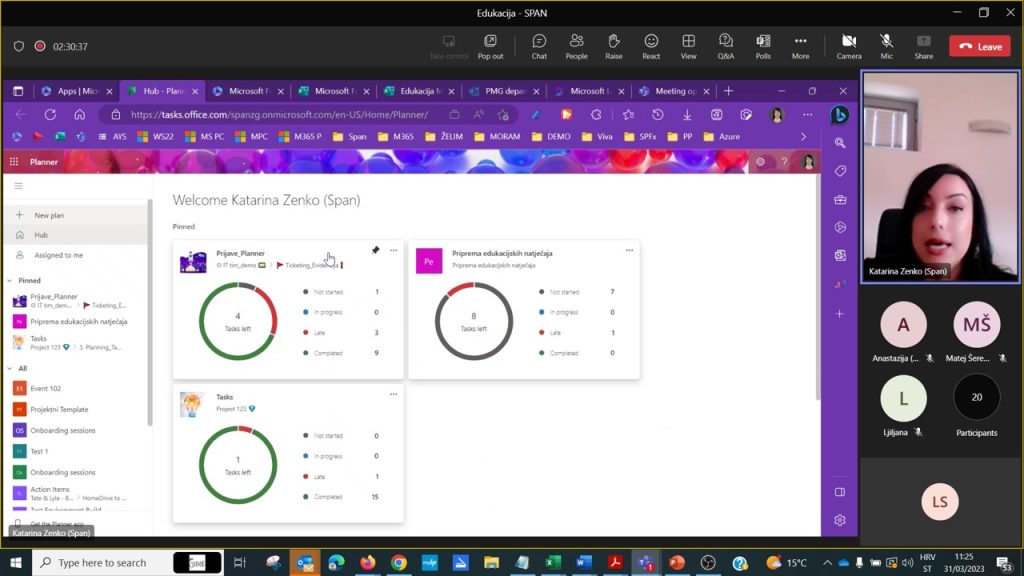Switch to the Apps browser tab
Image resolution: width=1024 pixels, height=576 pixels.
pos(77,91)
